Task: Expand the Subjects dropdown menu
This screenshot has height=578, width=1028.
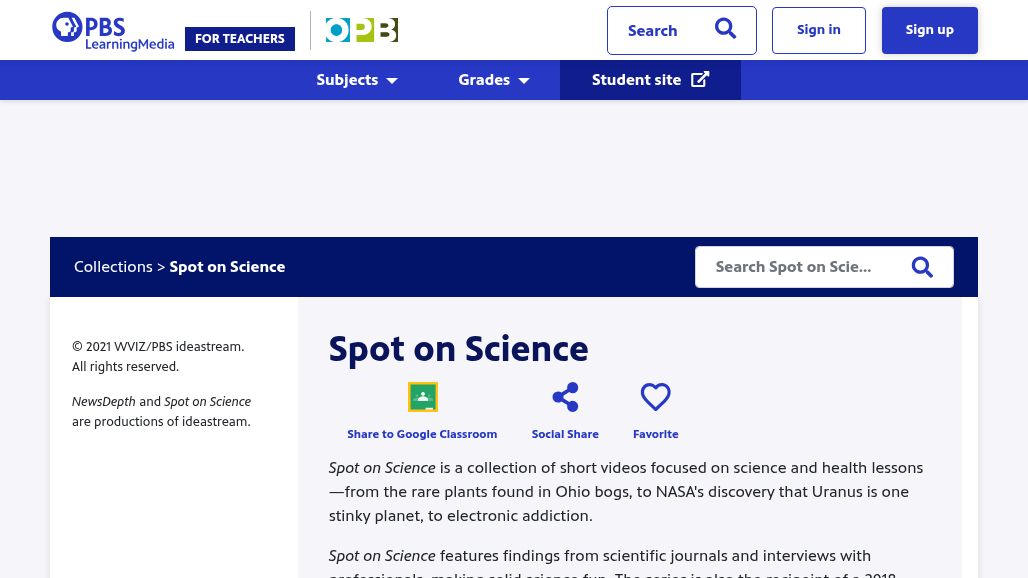Action: pyautogui.click(x=357, y=80)
